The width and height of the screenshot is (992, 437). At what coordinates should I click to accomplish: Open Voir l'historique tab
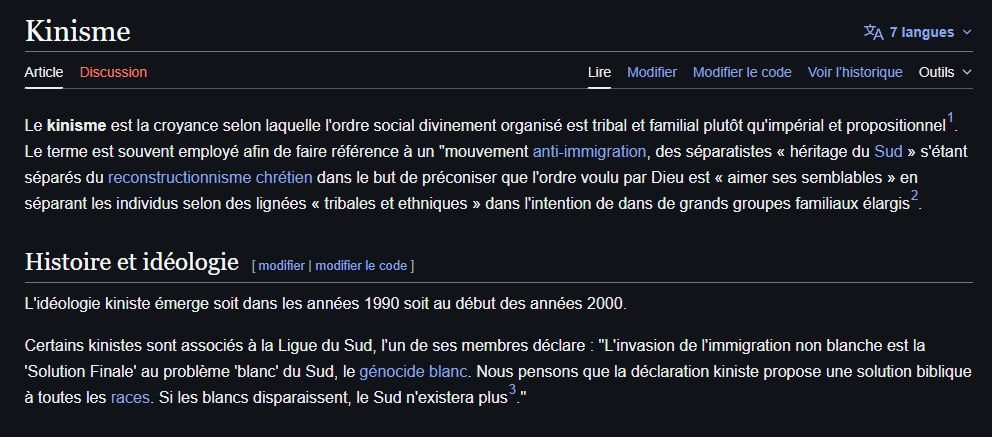(855, 72)
